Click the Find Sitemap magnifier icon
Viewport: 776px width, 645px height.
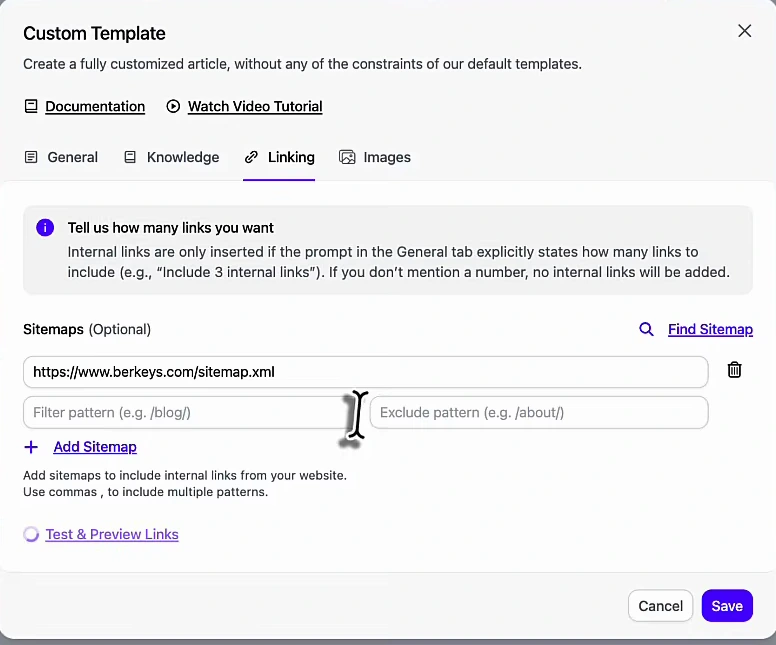pos(646,329)
